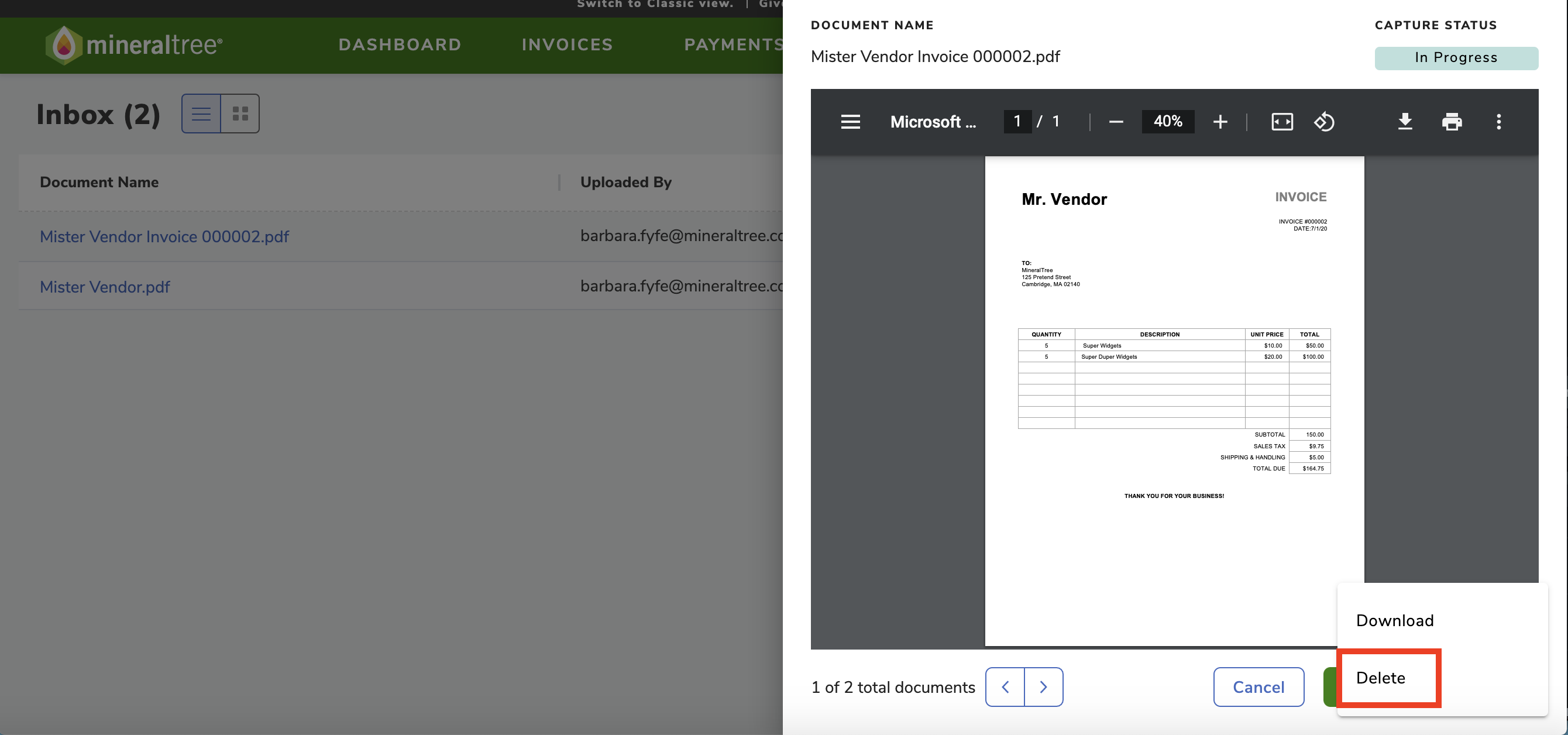1568x735 pixels.
Task: Open the PDF viewer sidebar menu icon
Action: pyautogui.click(x=850, y=122)
